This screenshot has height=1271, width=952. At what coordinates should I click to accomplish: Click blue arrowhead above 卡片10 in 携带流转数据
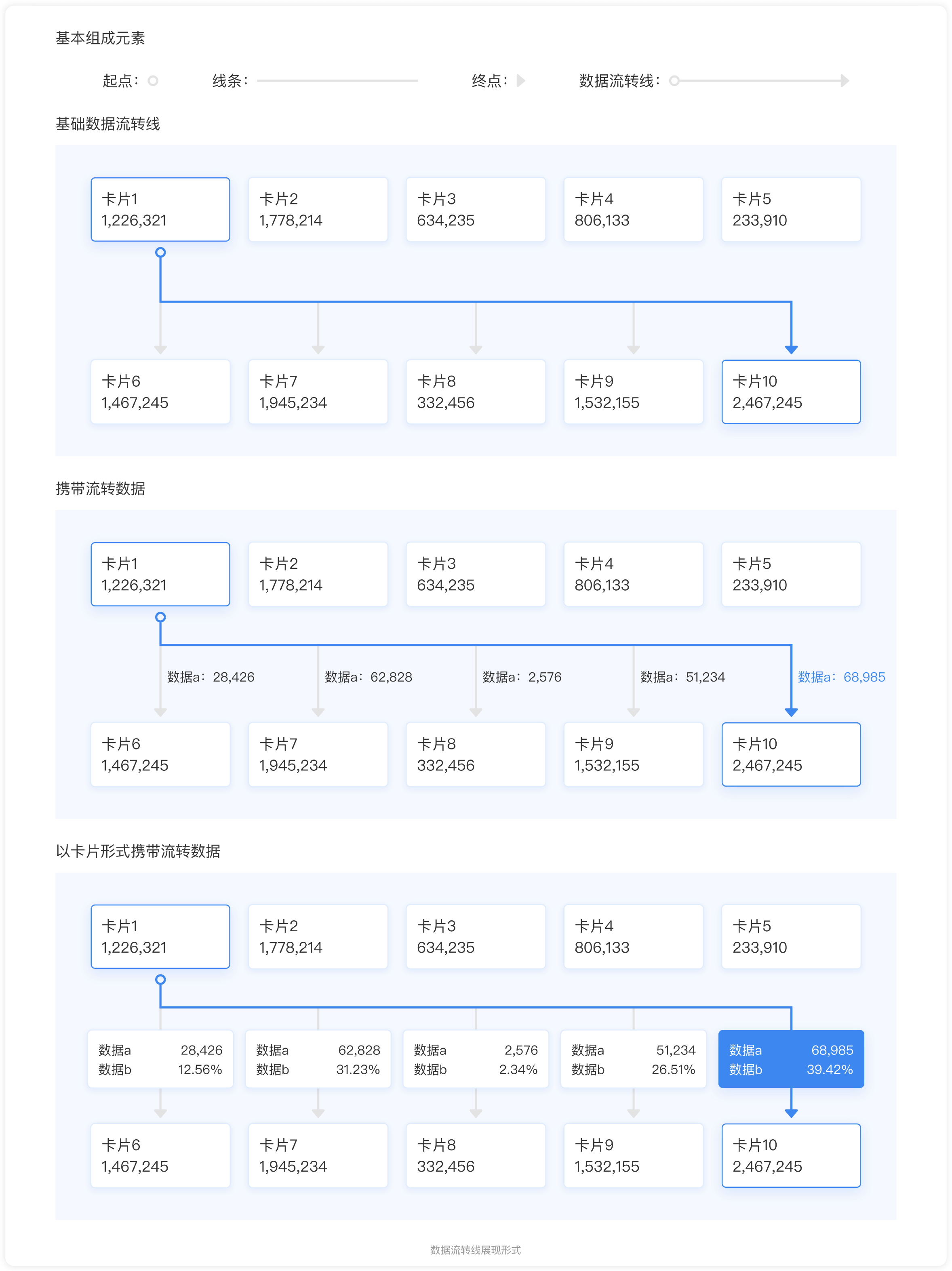click(x=791, y=713)
